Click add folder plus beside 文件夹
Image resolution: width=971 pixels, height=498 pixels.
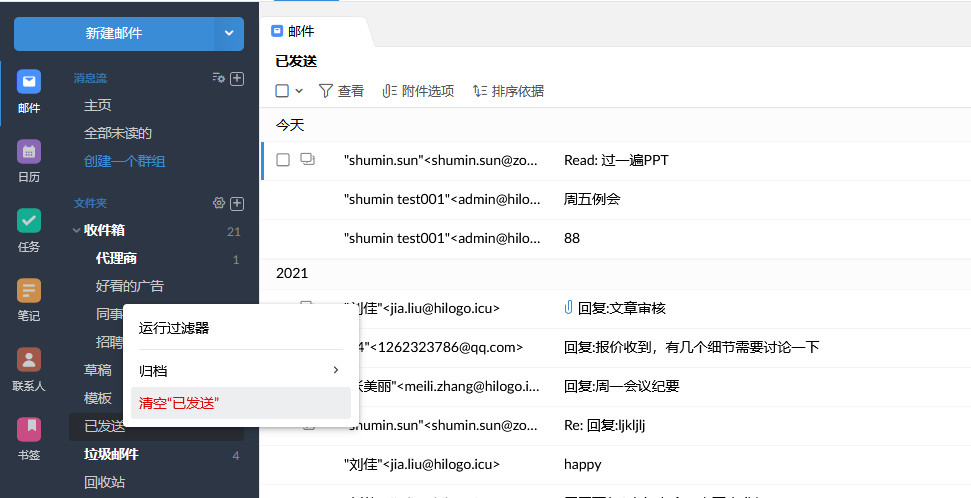pyautogui.click(x=237, y=203)
